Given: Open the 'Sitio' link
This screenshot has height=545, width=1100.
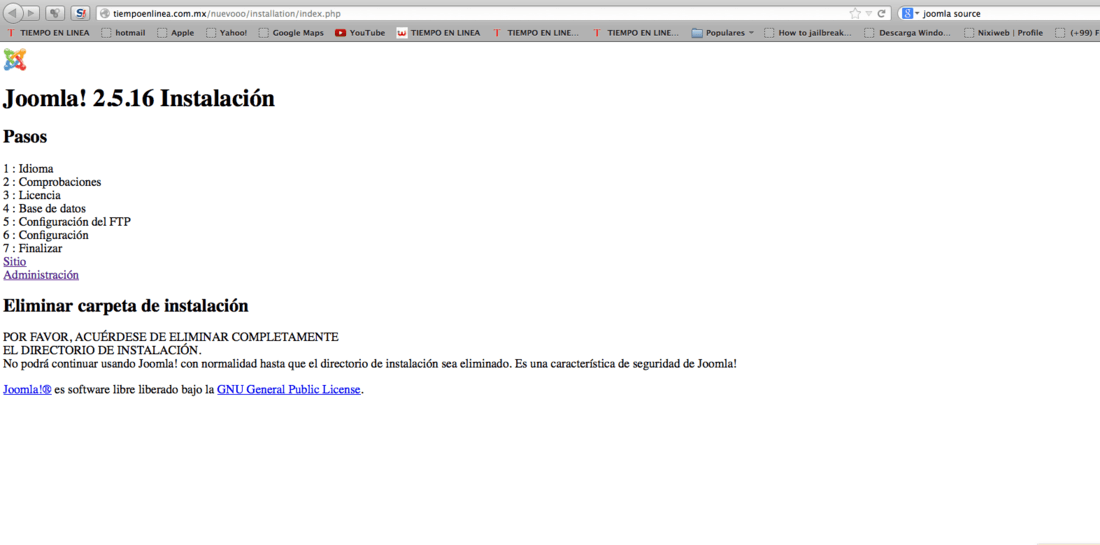Looking at the screenshot, I should point(15,262).
